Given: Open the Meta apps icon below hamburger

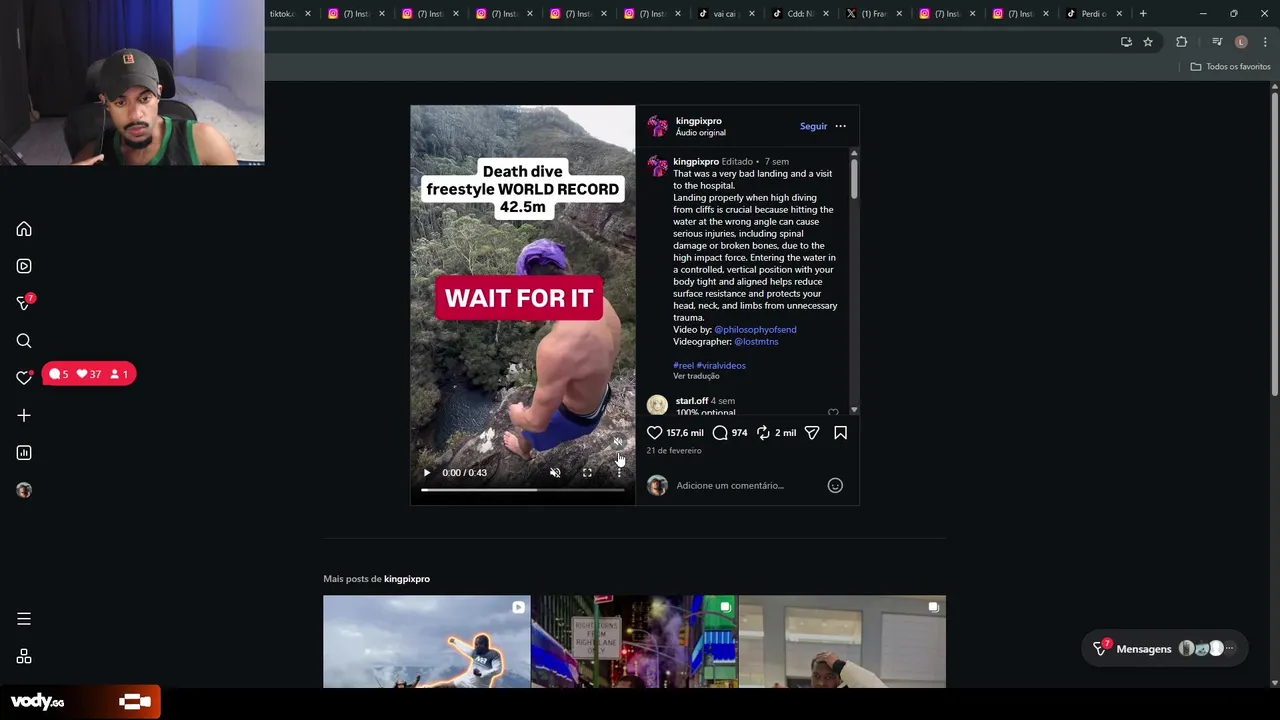Looking at the screenshot, I should point(24,657).
